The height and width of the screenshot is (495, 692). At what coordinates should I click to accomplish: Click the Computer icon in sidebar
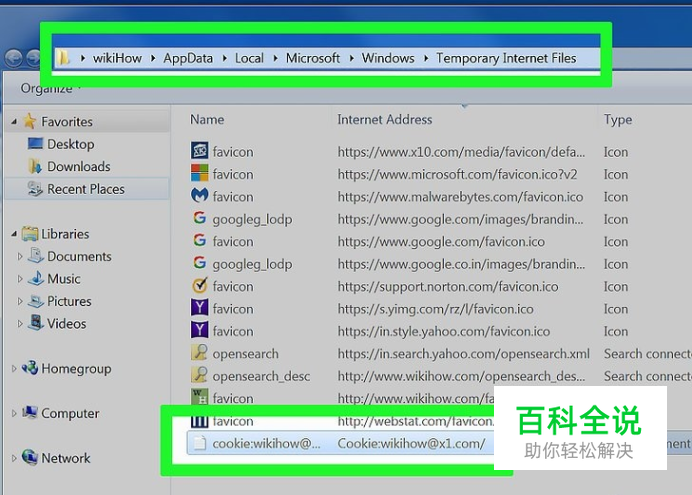point(30,412)
